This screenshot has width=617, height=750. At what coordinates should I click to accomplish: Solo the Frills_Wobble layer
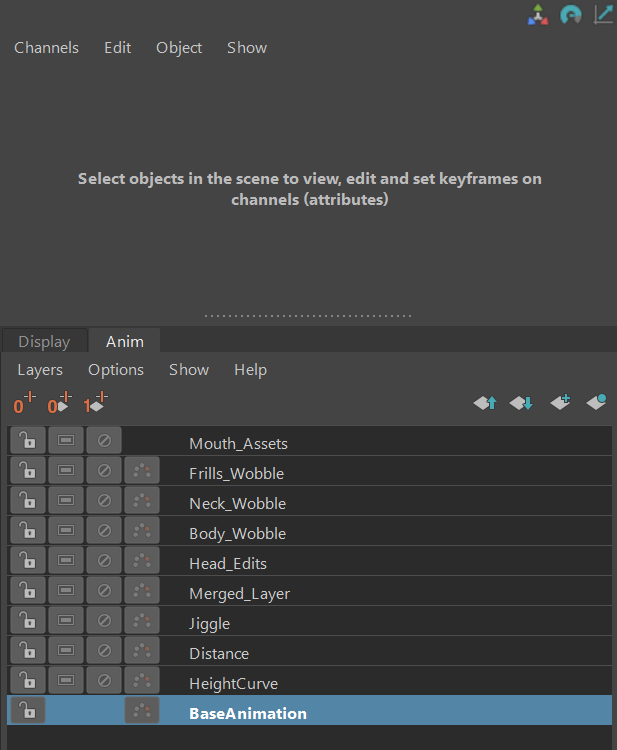click(x=66, y=471)
